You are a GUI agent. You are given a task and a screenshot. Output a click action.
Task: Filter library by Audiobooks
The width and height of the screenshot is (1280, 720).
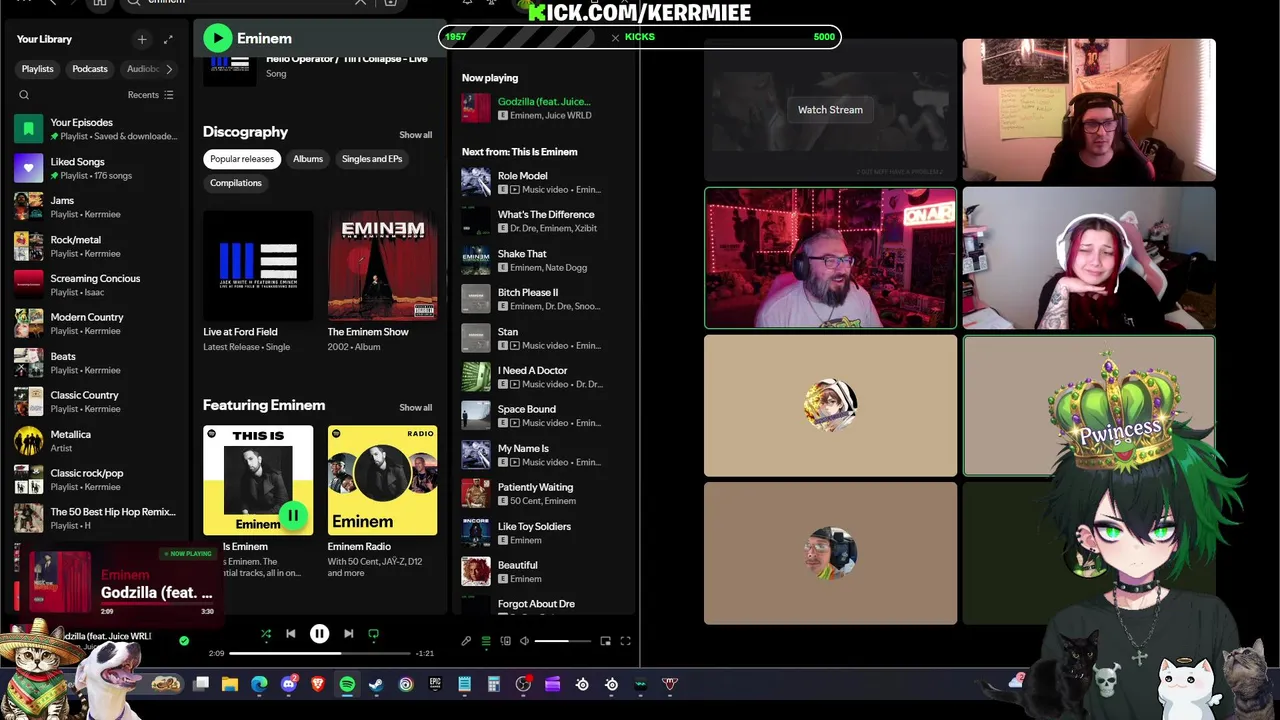tap(142, 69)
